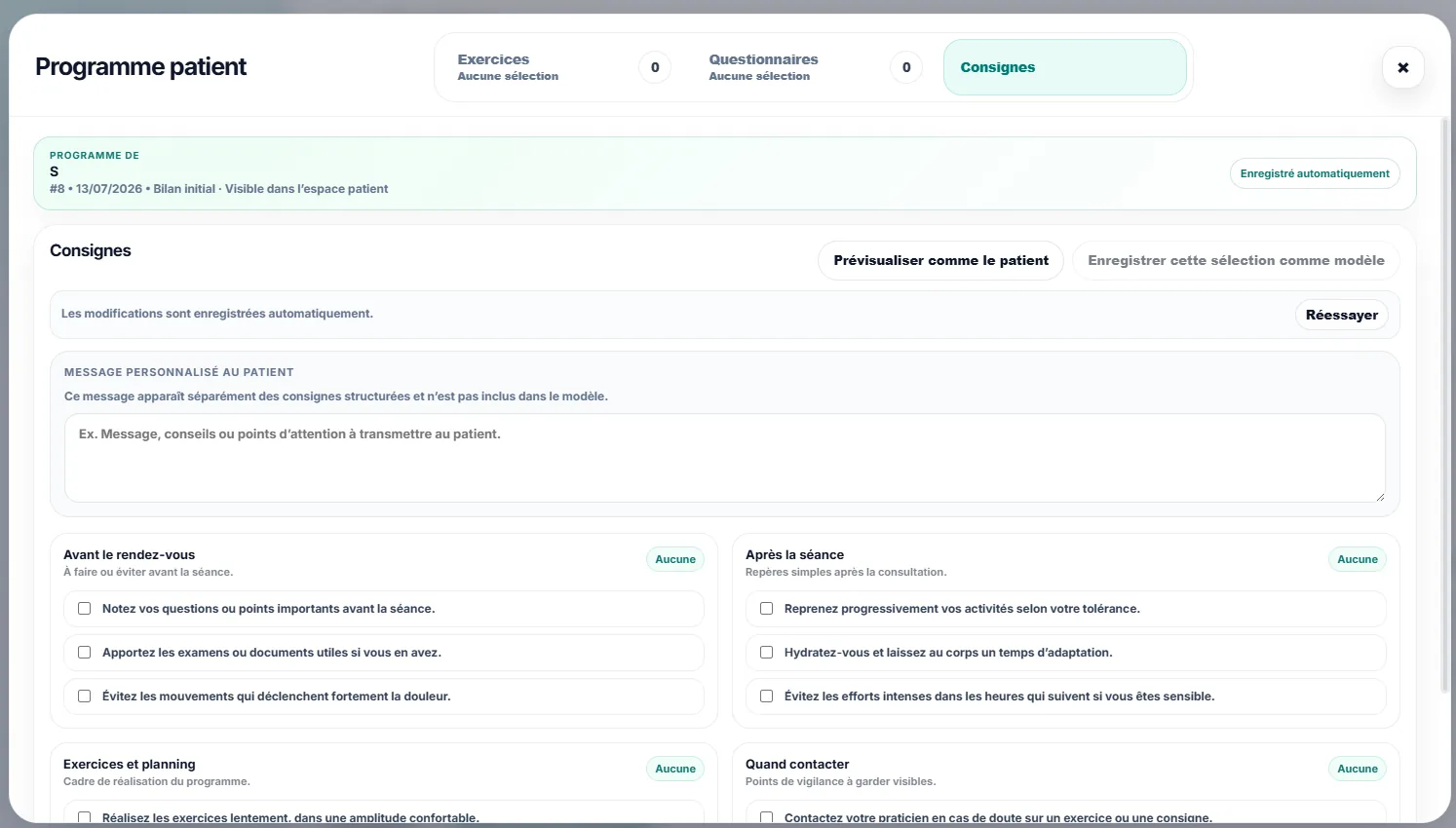1456x828 pixels.
Task: Click Enregistrer cette sélection comme modèle
Action: [x=1236, y=260]
